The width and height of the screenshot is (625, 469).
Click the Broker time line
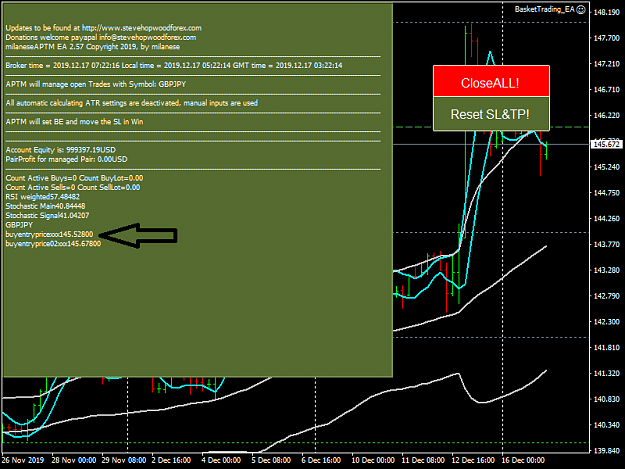click(x=174, y=65)
